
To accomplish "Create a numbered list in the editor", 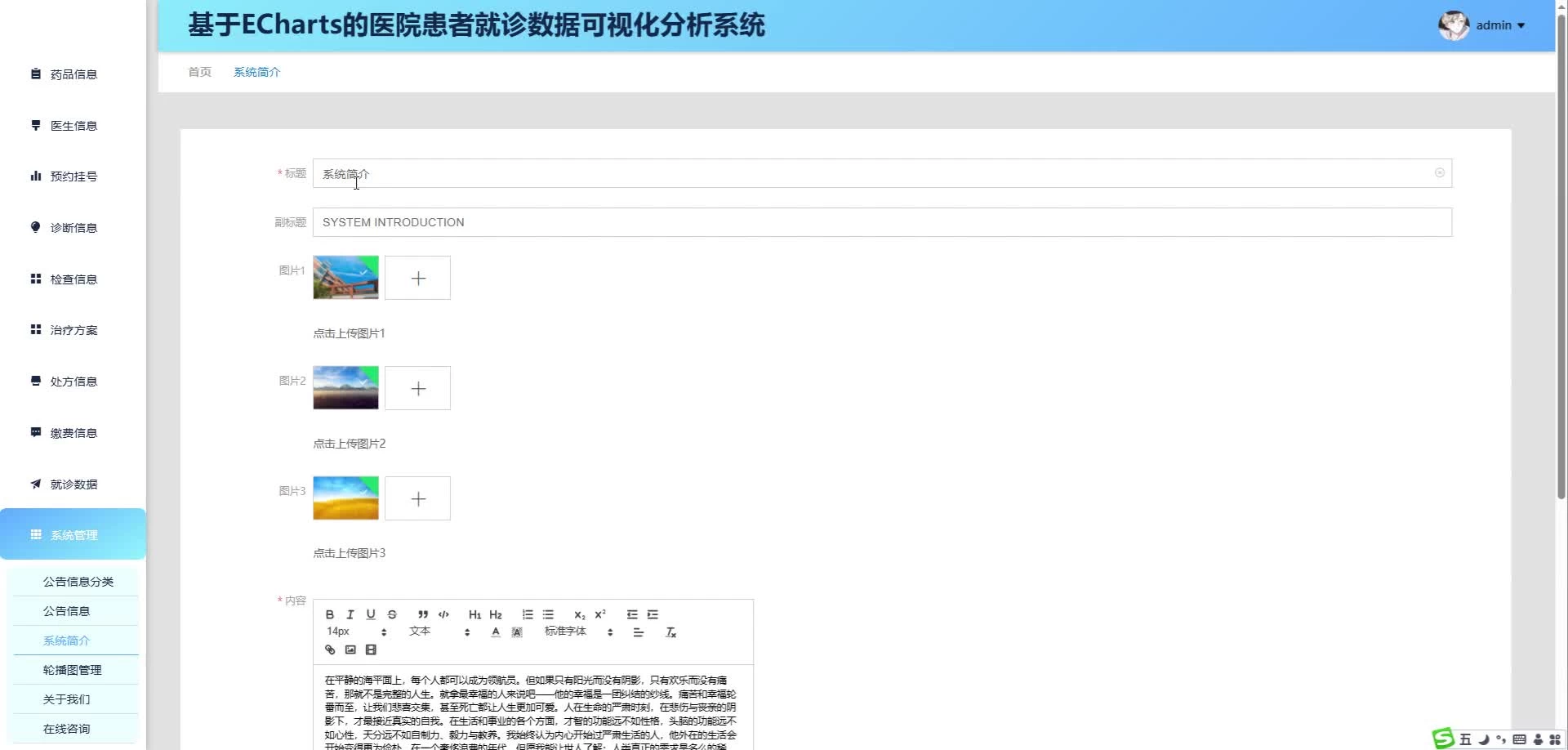I will pyautogui.click(x=528, y=614).
